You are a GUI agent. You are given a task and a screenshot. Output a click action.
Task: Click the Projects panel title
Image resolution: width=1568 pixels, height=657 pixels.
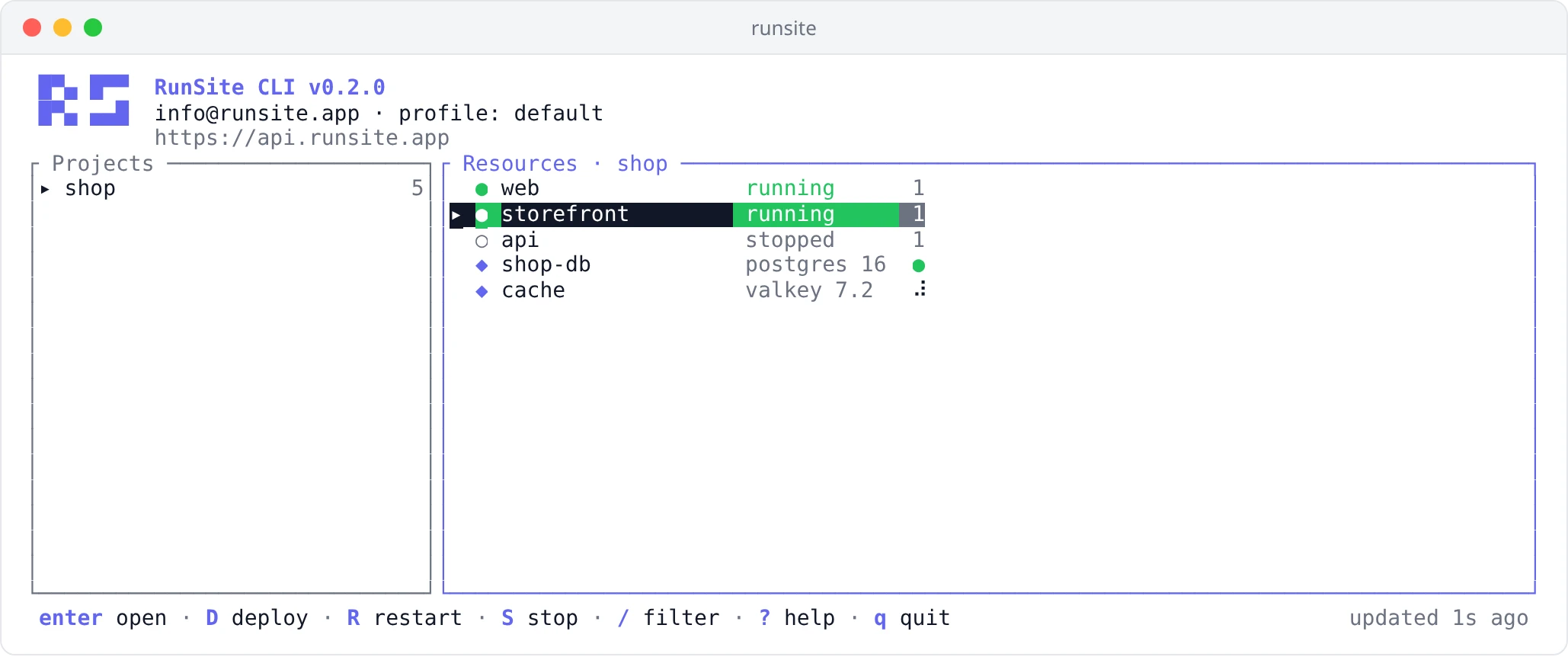click(103, 164)
